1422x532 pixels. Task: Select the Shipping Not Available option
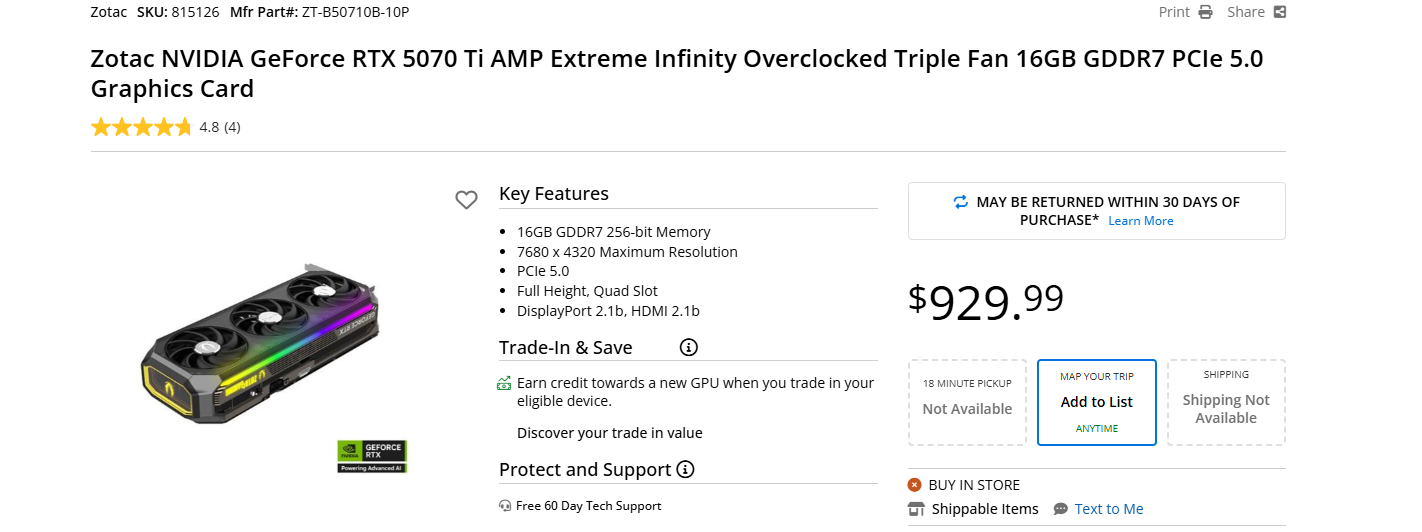coord(1226,402)
